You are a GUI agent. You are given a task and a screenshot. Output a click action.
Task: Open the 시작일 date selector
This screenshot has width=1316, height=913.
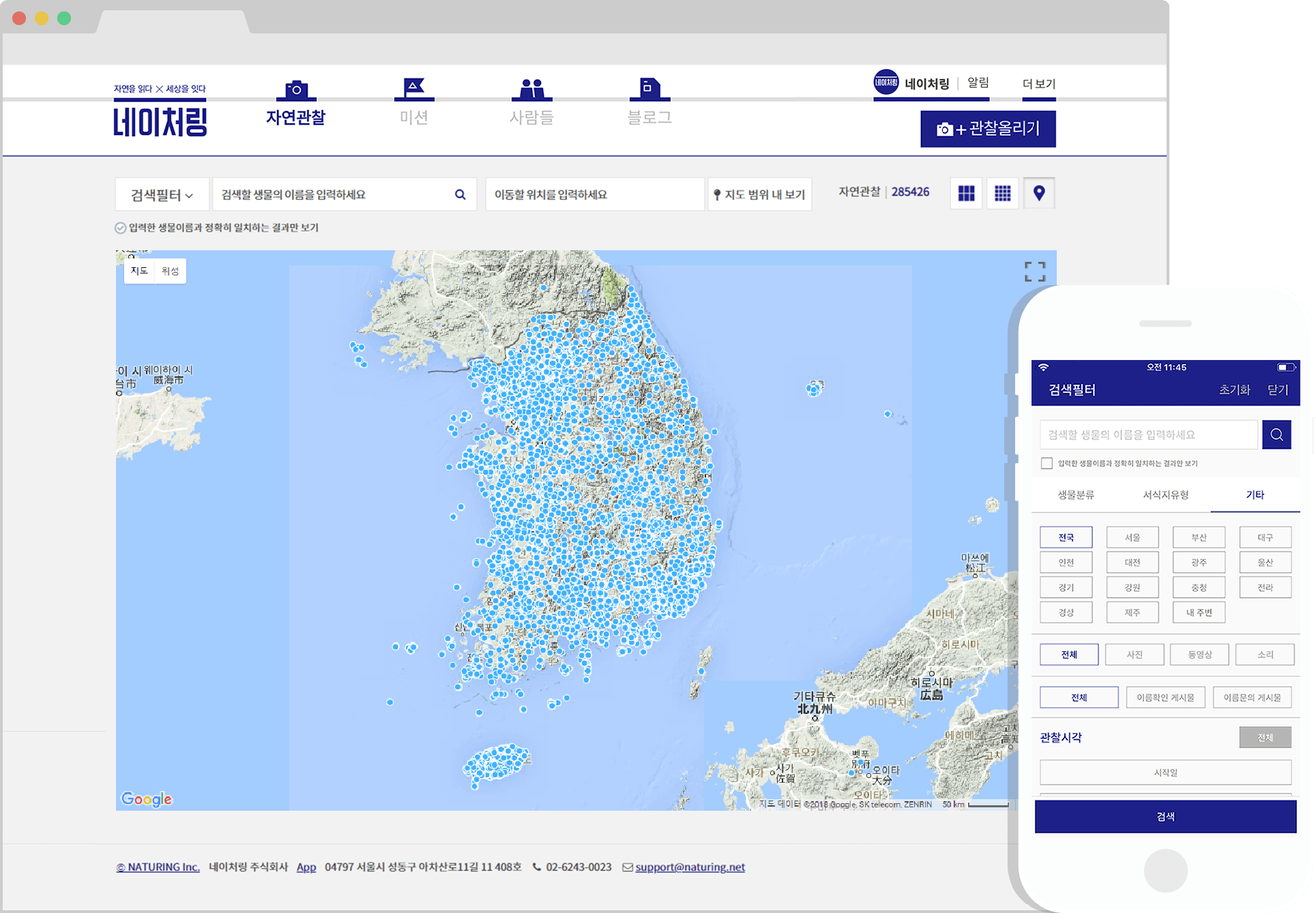(x=1165, y=773)
